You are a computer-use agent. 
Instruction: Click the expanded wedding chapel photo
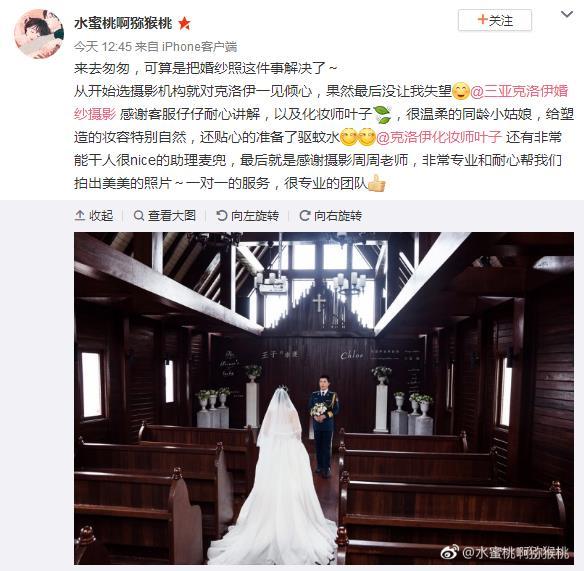point(324,398)
